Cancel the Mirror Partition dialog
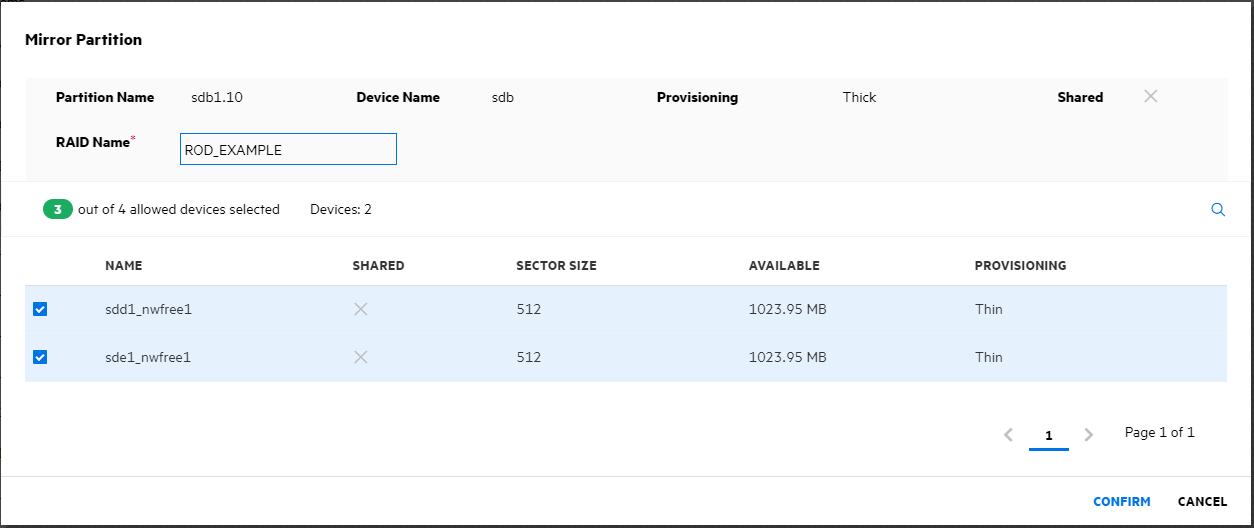1254x528 pixels. [1202, 502]
